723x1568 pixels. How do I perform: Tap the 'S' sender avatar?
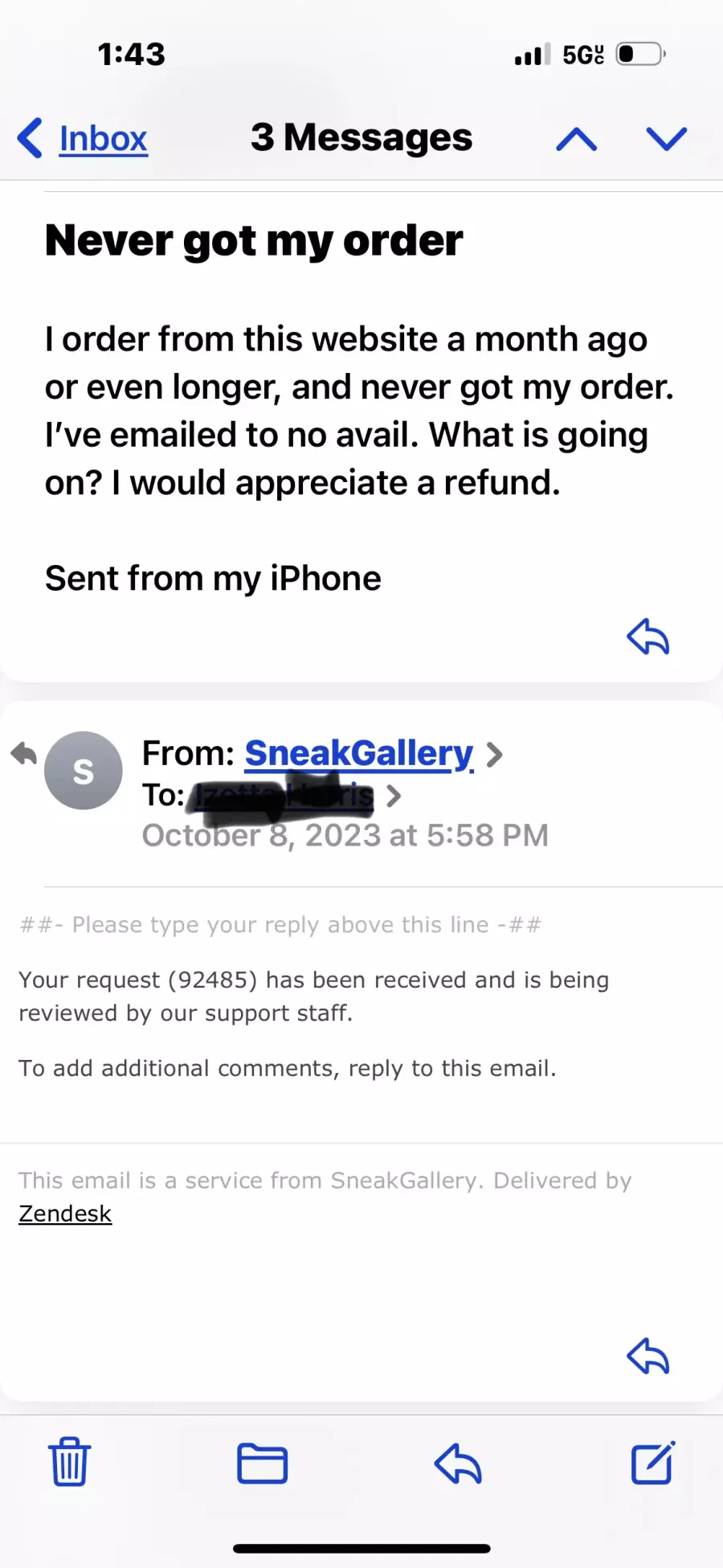pos(84,771)
